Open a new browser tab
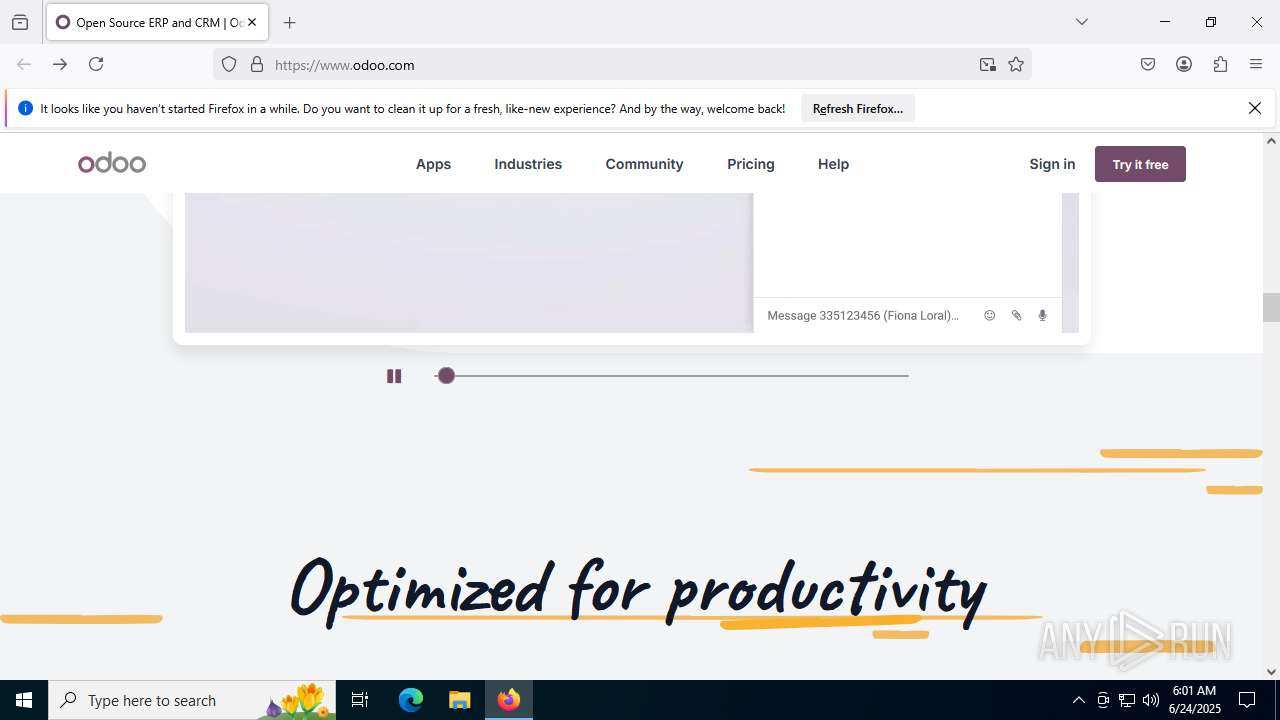1280x720 pixels. (x=290, y=22)
